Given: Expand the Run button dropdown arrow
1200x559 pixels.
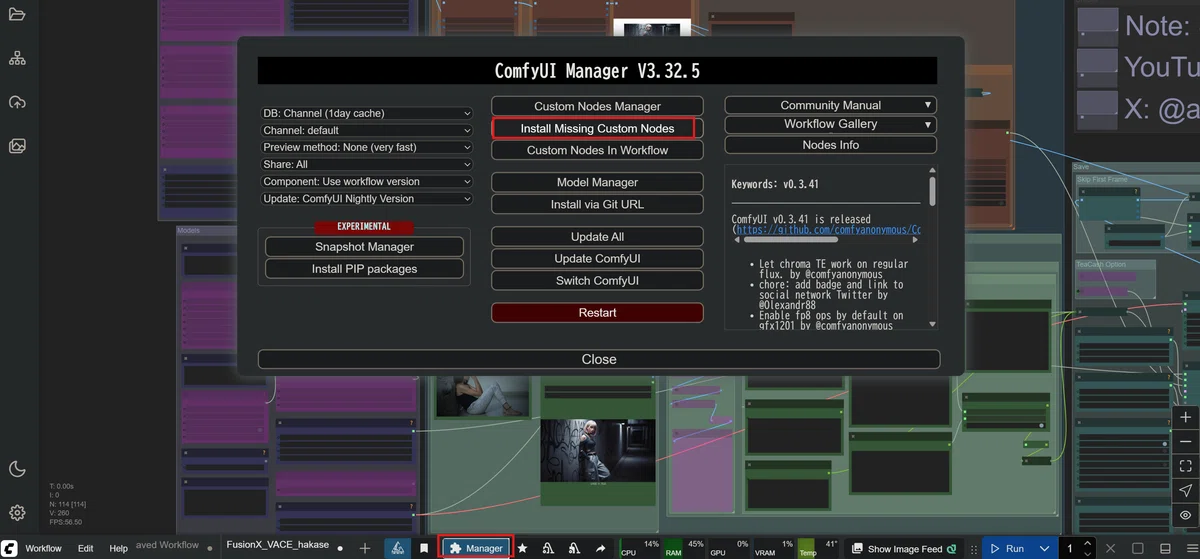Looking at the screenshot, I should 1044,548.
